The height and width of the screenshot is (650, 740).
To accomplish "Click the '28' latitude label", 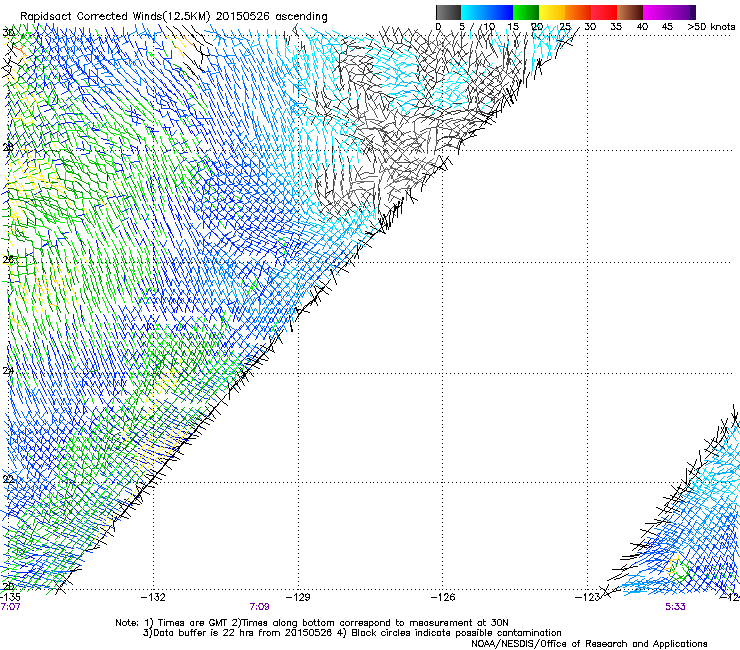I will (8, 147).
